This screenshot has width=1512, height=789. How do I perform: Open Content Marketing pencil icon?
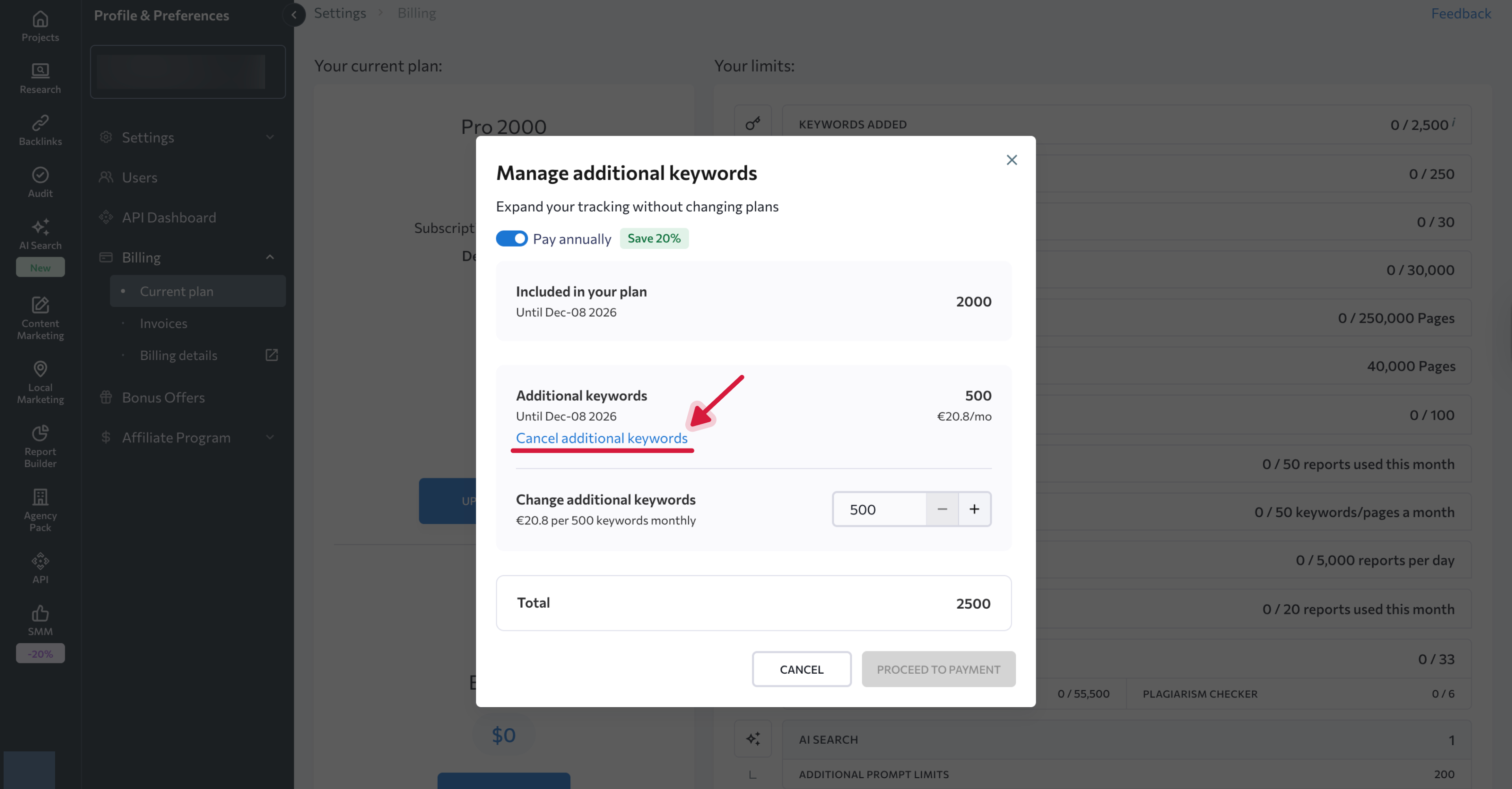point(40,305)
